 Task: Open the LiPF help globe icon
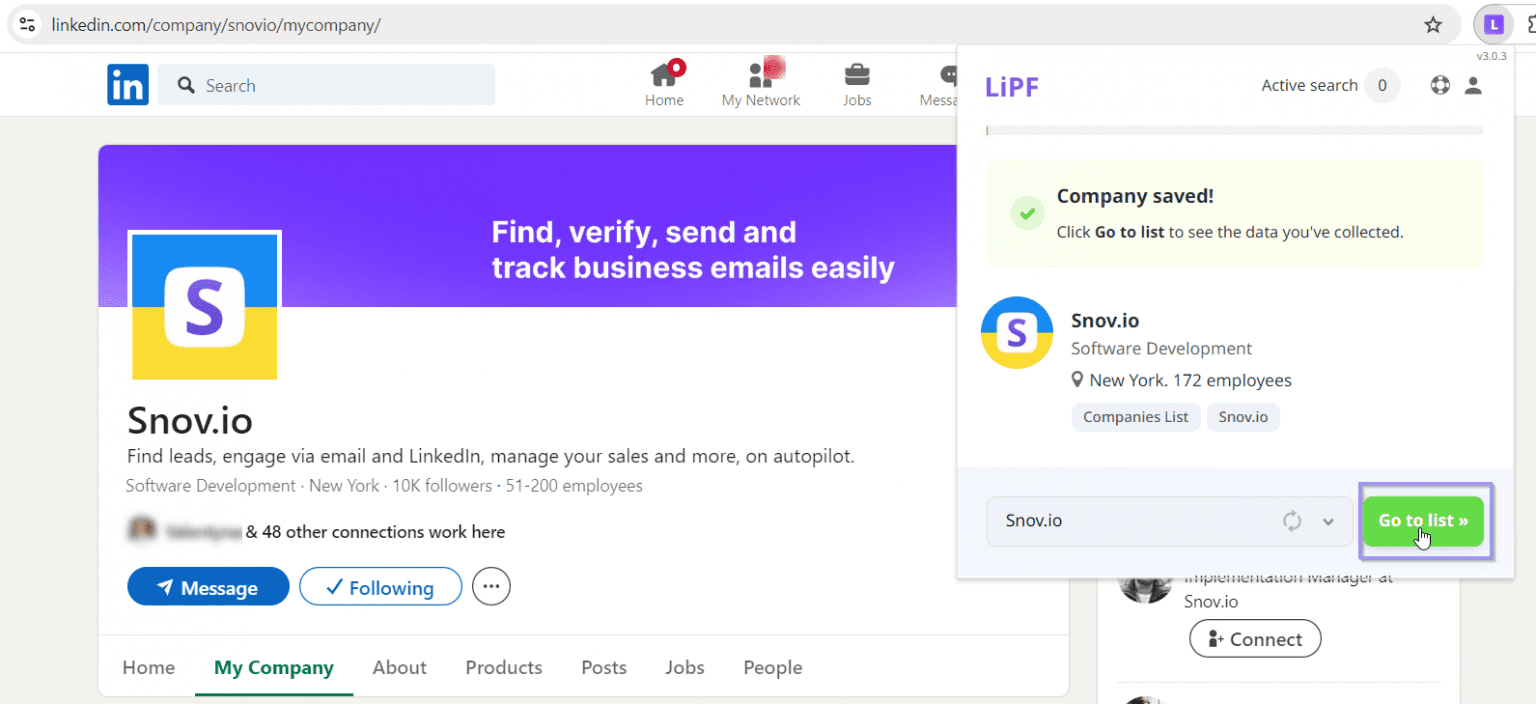coord(1440,86)
